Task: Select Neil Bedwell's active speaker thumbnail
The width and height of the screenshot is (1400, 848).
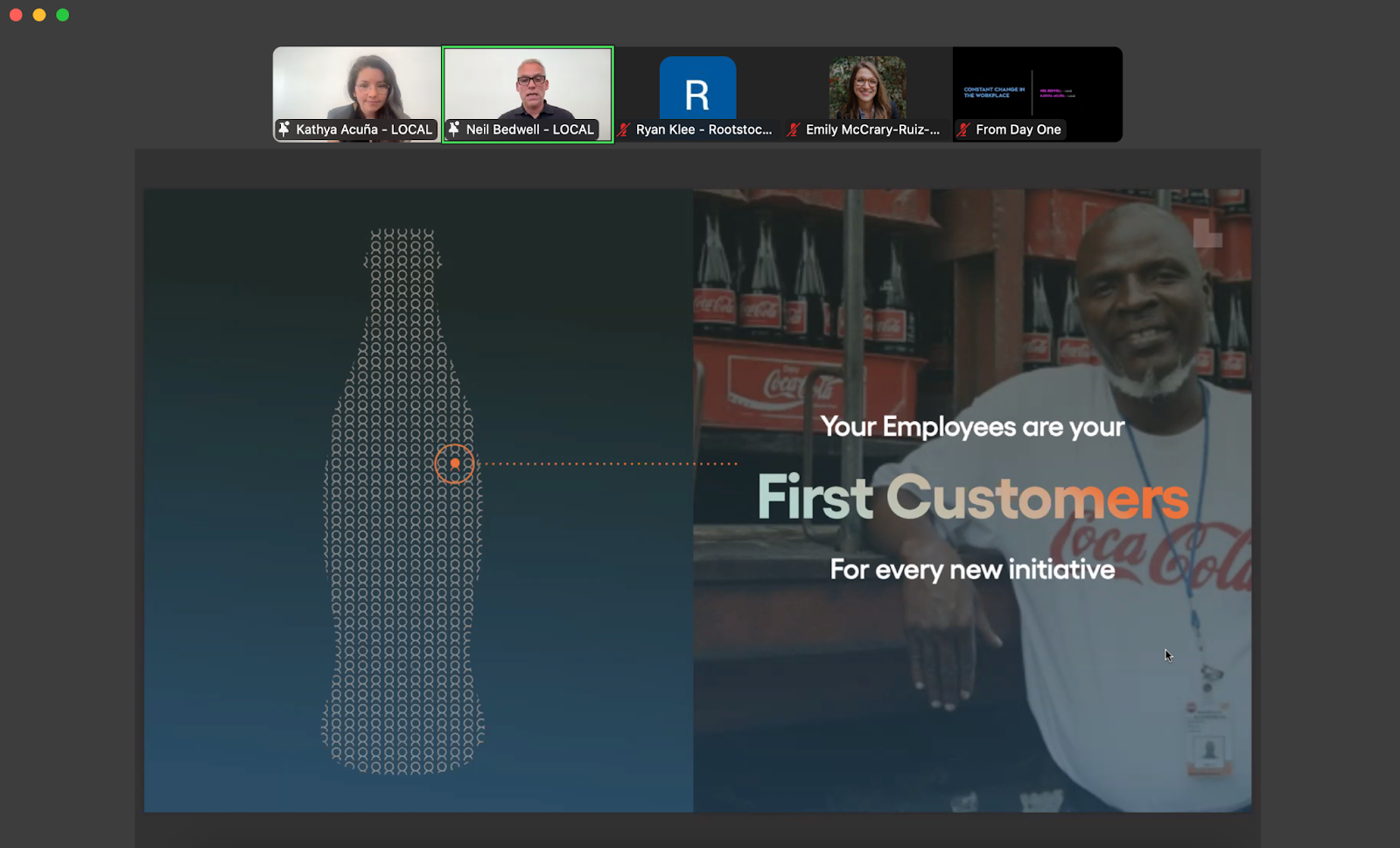Action: pos(528,94)
